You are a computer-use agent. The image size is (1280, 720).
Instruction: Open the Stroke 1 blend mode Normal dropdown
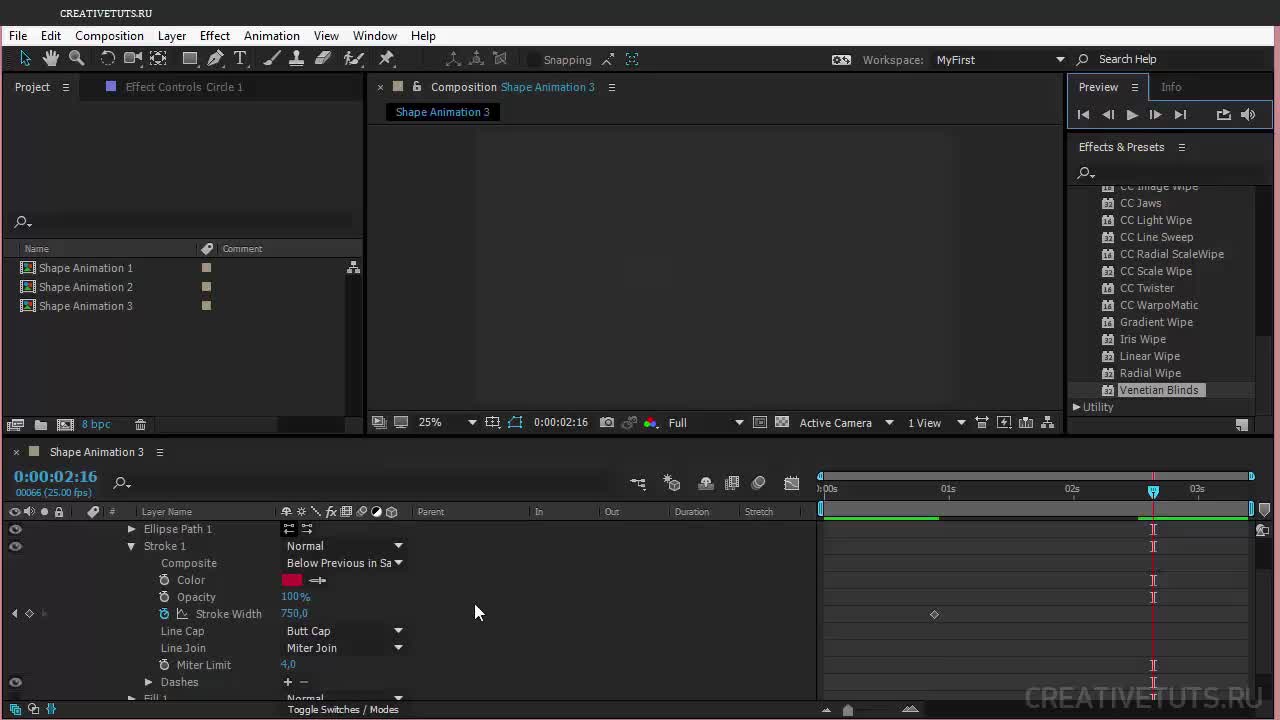(344, 546)
